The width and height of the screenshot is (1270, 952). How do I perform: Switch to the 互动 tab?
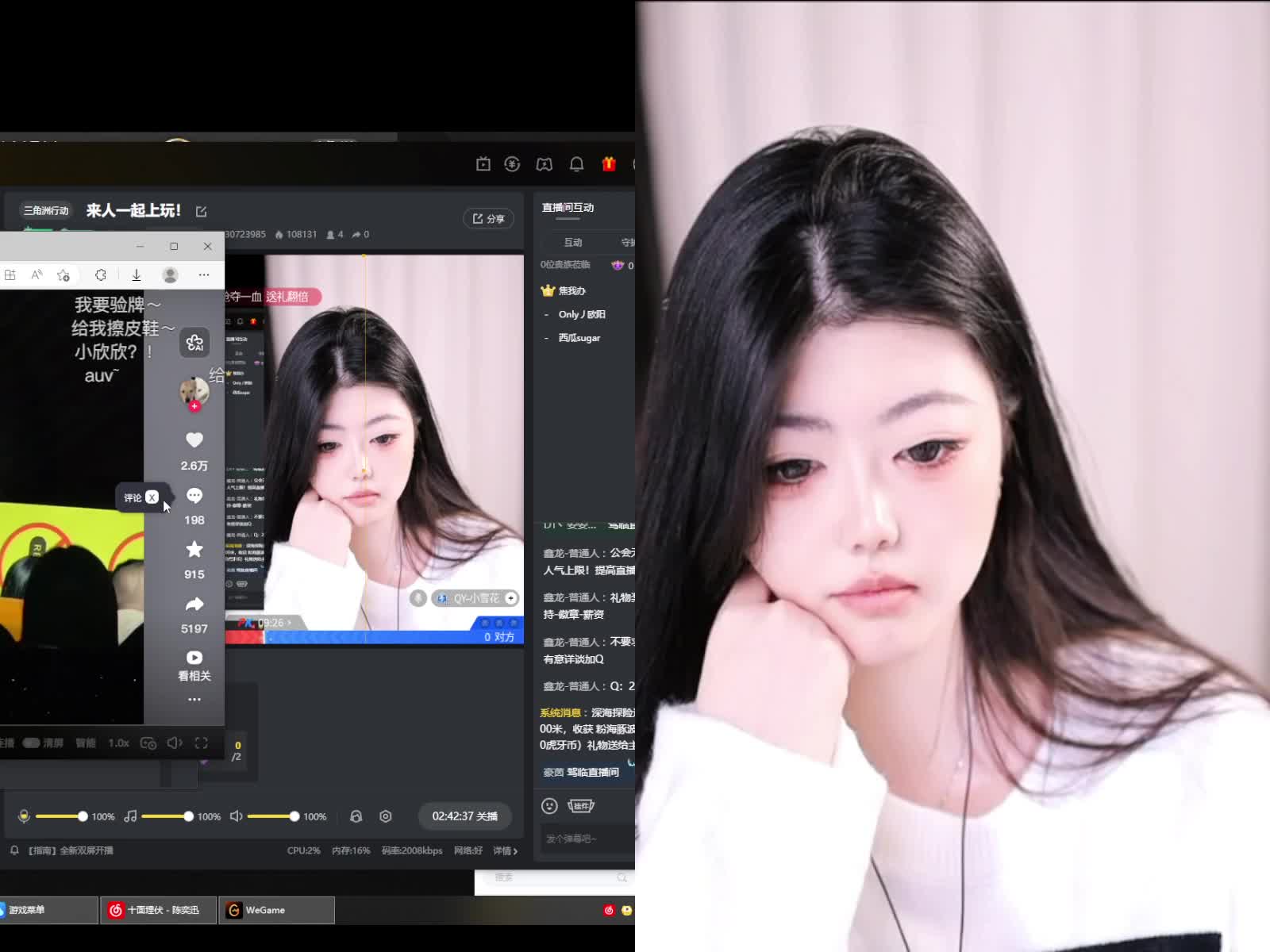click(x=573, y=243)
